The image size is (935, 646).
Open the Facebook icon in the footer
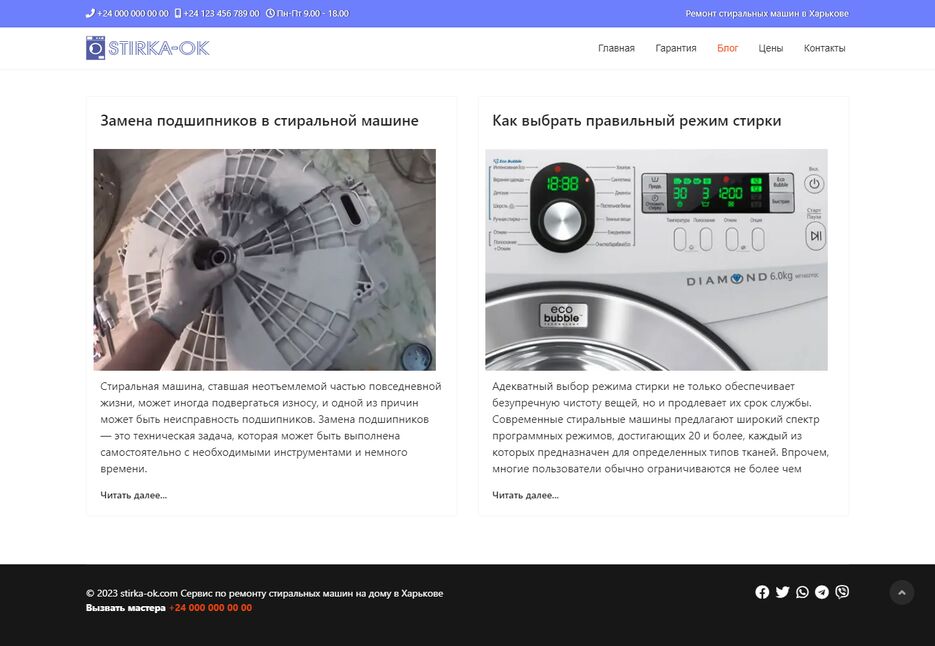762,592
